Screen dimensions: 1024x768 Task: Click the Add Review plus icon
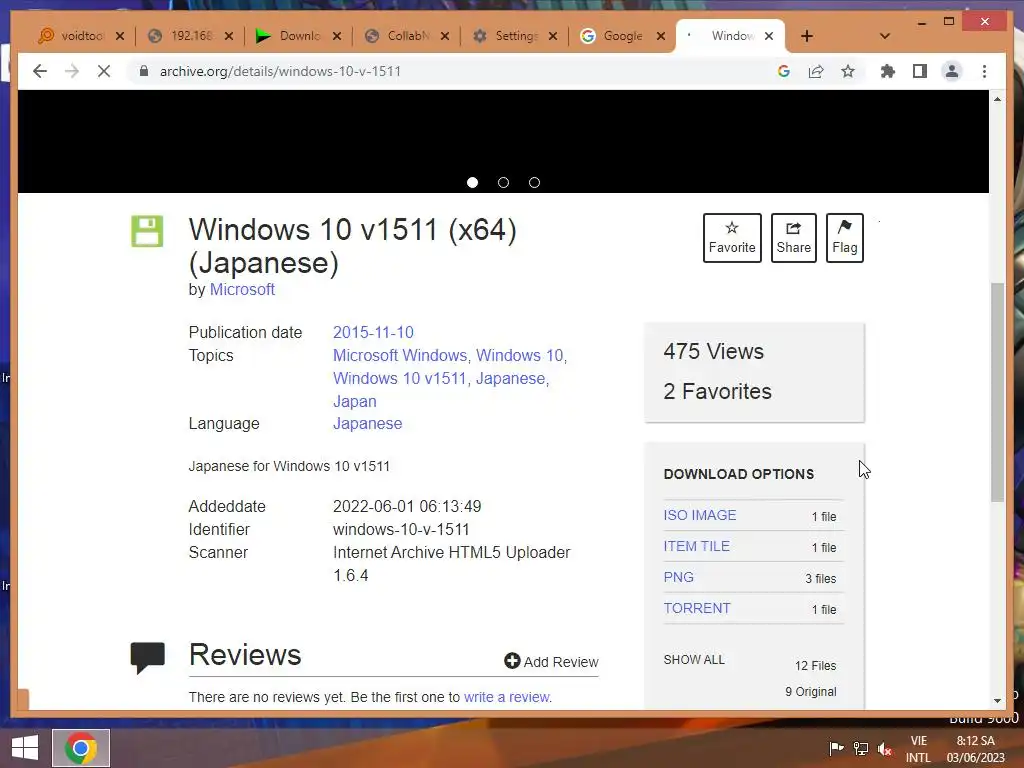coord(512,661)
